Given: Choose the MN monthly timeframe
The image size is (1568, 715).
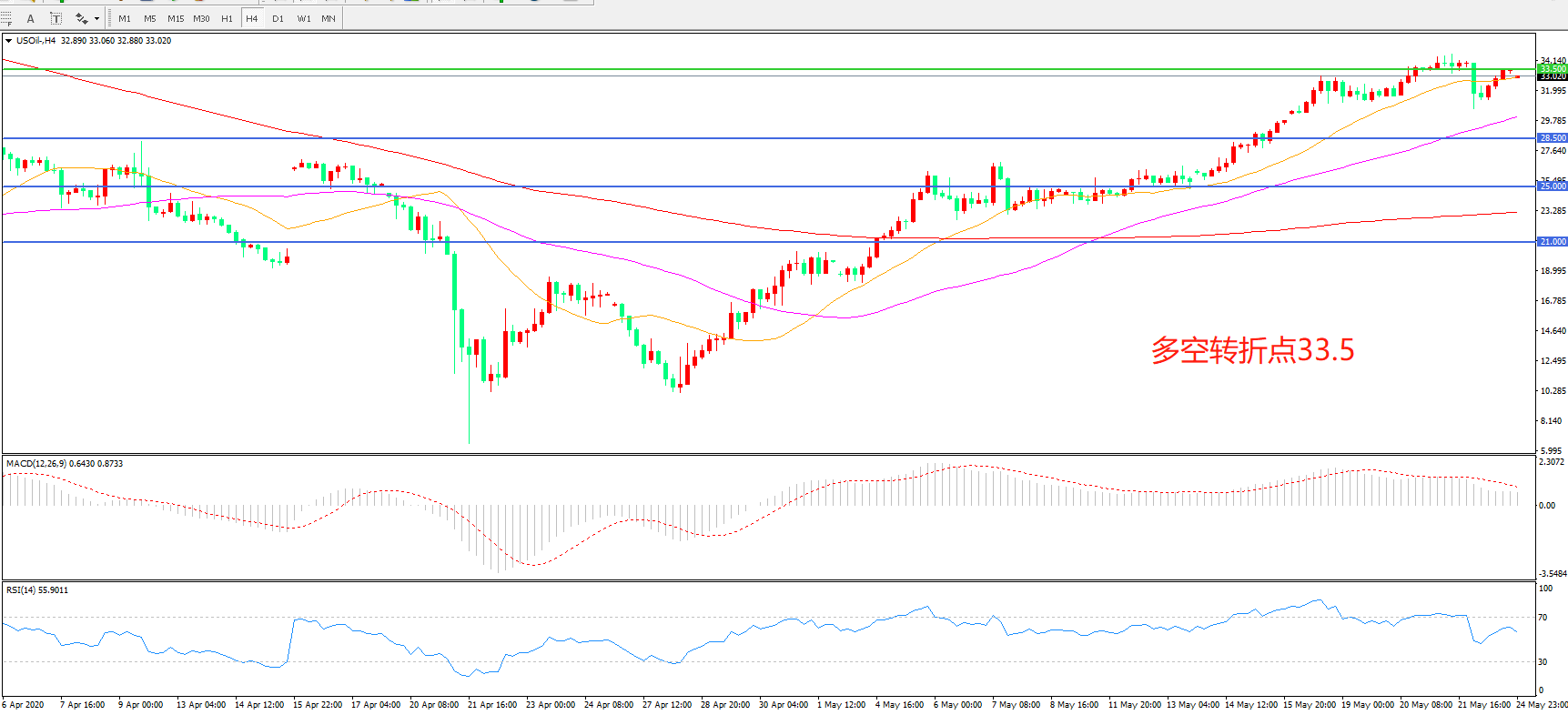Looking at the screenshot, I should pyautogui.click(x=329, y=18).
